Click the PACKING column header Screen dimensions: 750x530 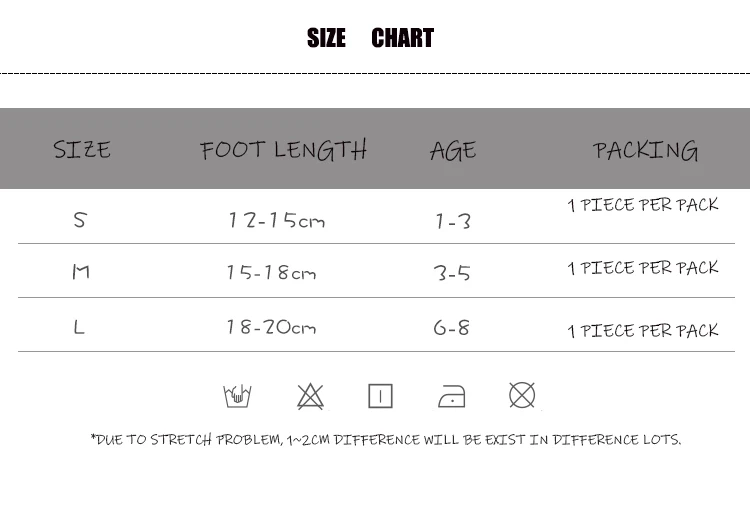pyautogui.click(x=645, y=150)
